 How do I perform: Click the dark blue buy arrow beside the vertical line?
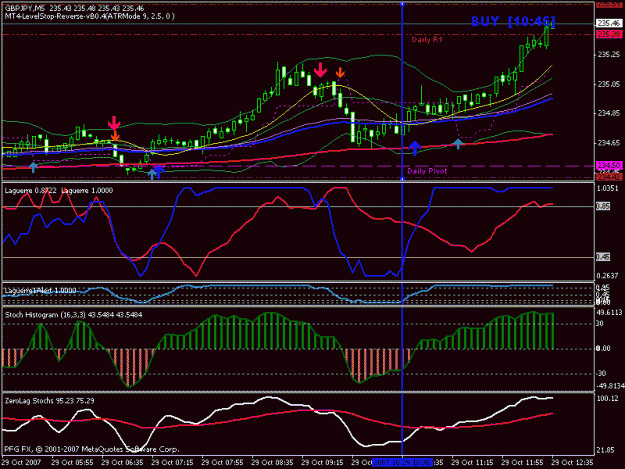click(415, 148)
